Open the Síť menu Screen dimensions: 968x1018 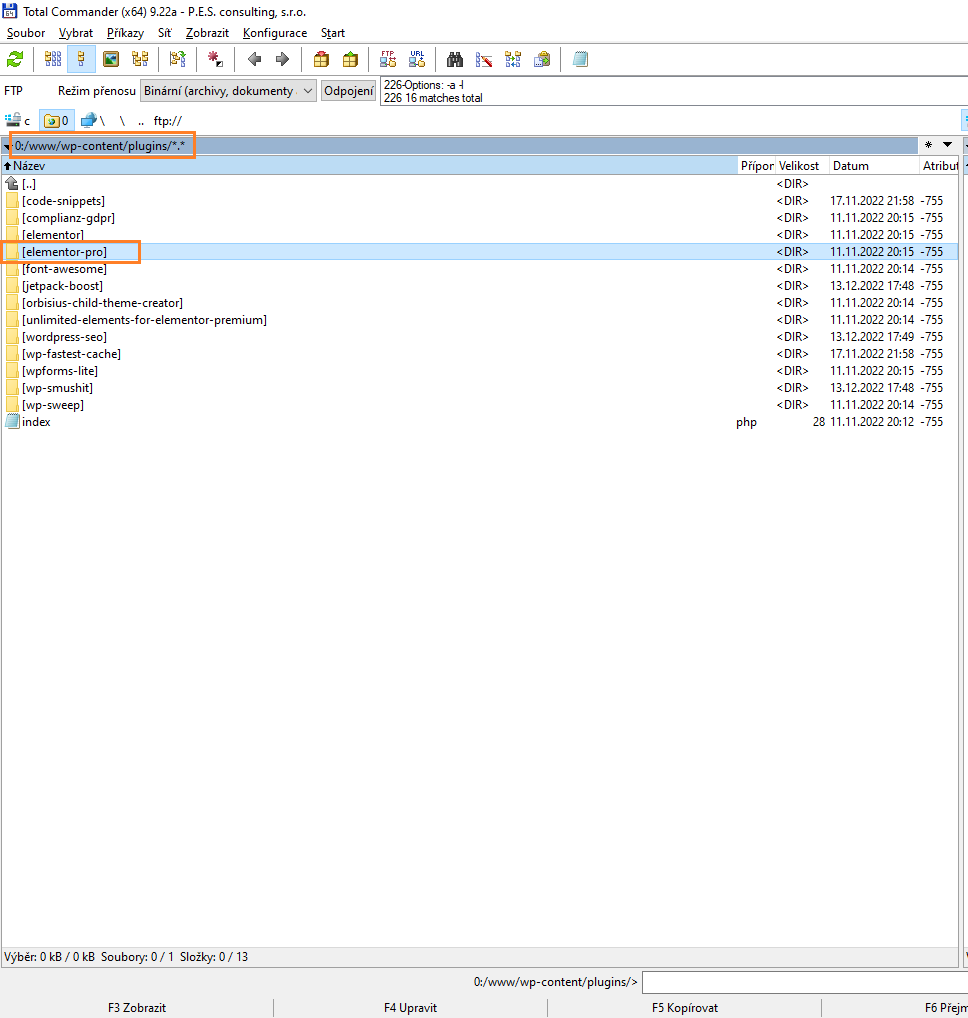pos(165,33)
